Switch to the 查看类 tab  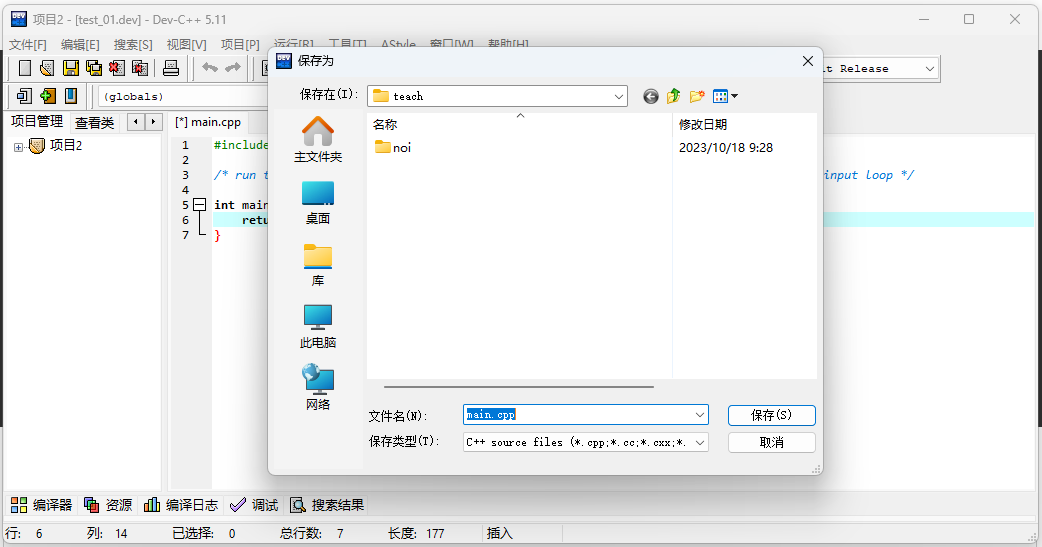click(x=95, y=122)
